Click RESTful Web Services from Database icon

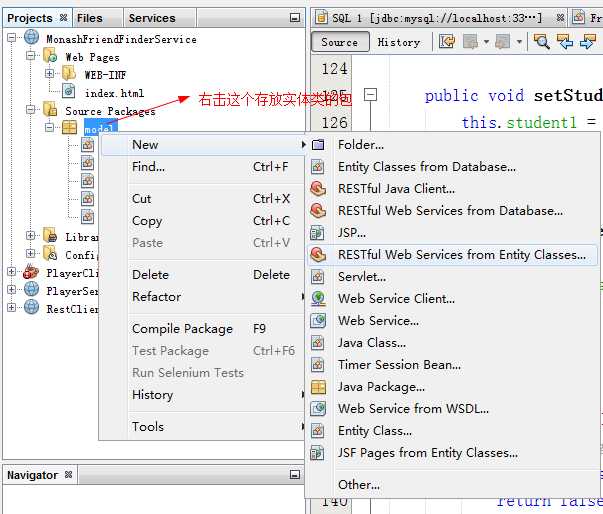[x=318, y=211]
